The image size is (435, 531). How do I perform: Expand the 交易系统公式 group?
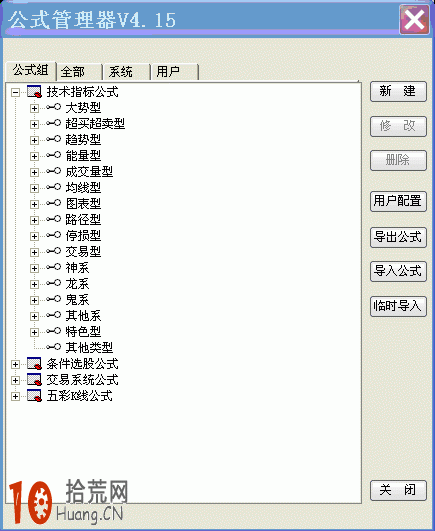point(15,380)
